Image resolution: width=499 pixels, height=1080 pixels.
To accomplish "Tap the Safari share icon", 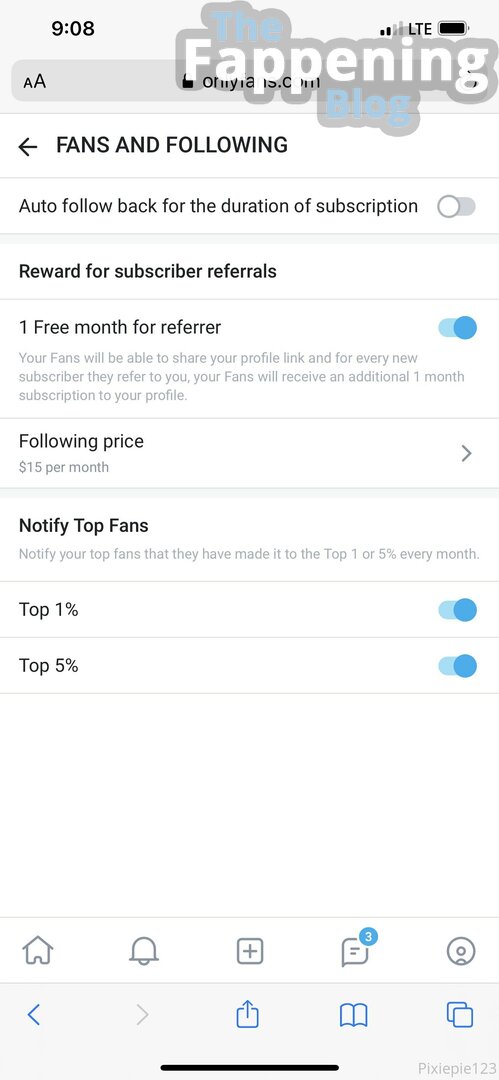I will (x=247, y=1015).
